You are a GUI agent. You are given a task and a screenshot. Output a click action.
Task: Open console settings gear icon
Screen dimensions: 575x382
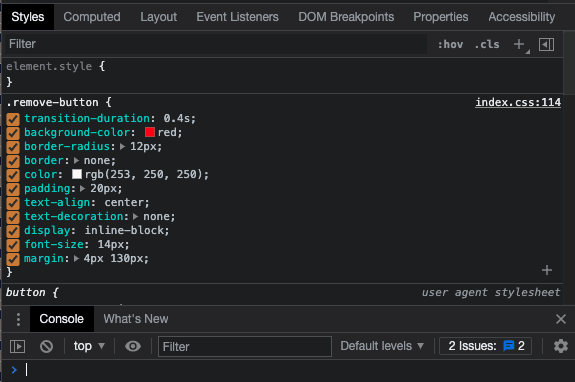click(x=561, y=346)
